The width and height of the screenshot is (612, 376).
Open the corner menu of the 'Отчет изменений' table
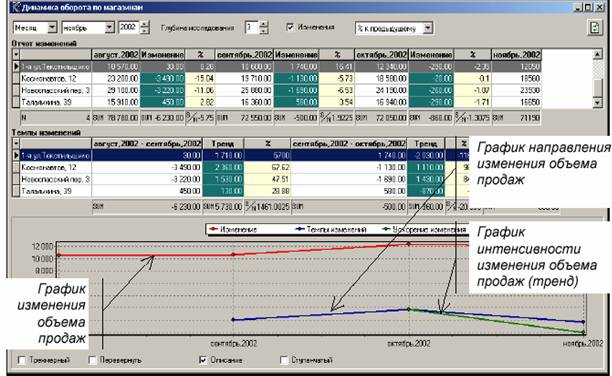(x=16, y=54)
